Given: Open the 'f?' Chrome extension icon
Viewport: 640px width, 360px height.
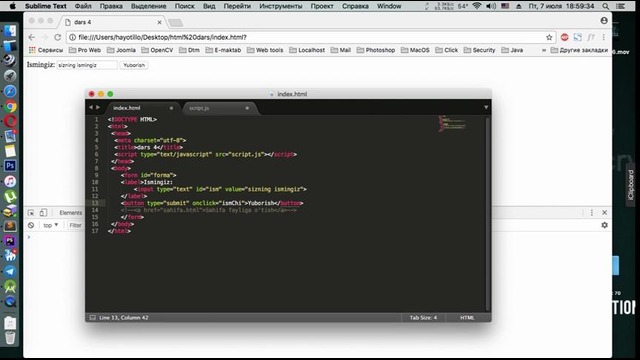Looking at the screenshot, I should coord(591,37).
